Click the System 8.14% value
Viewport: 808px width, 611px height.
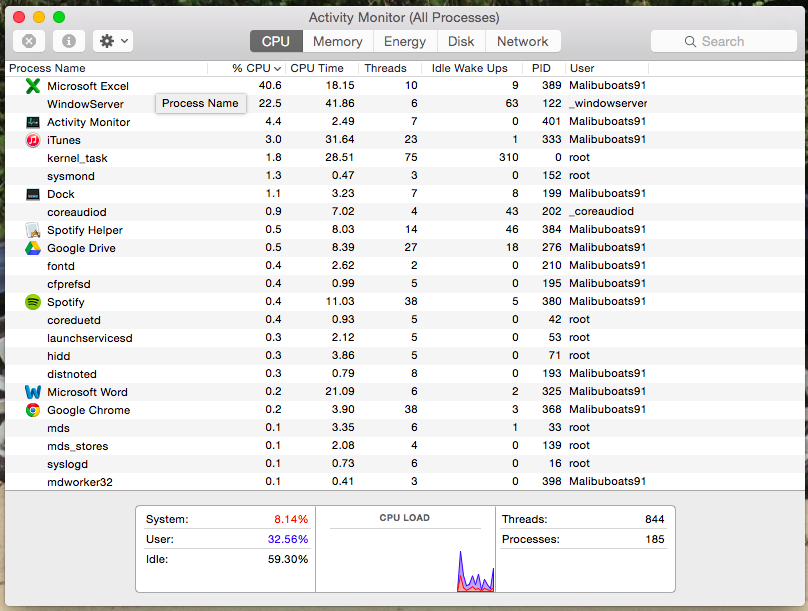291,519
